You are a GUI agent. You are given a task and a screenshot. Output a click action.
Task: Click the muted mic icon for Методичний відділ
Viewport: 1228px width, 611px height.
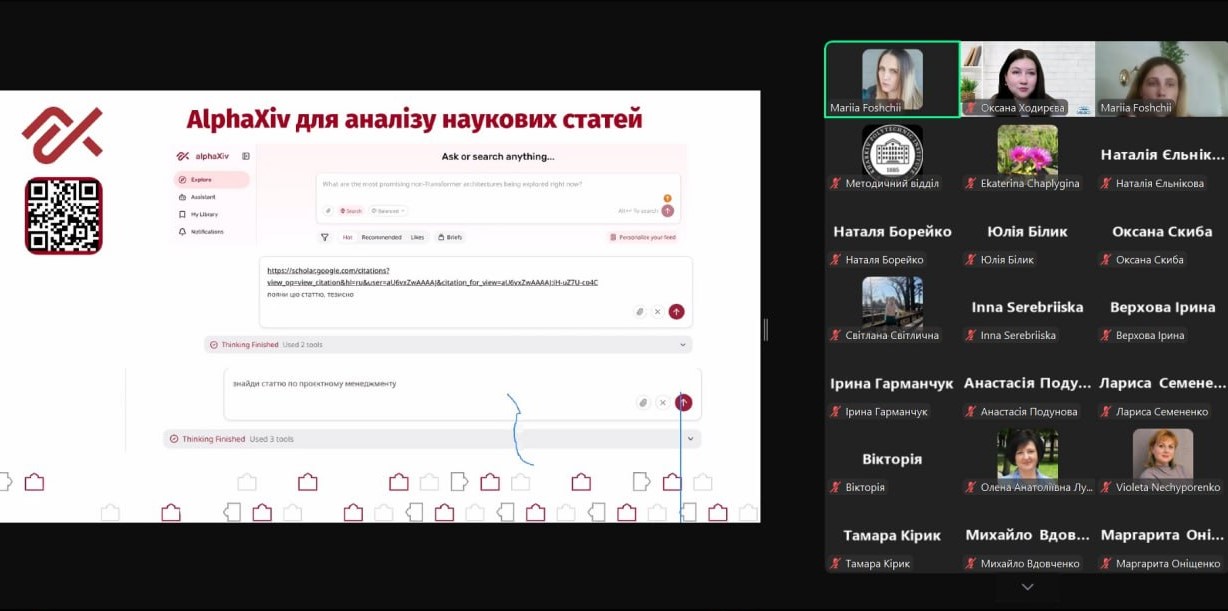835,184
